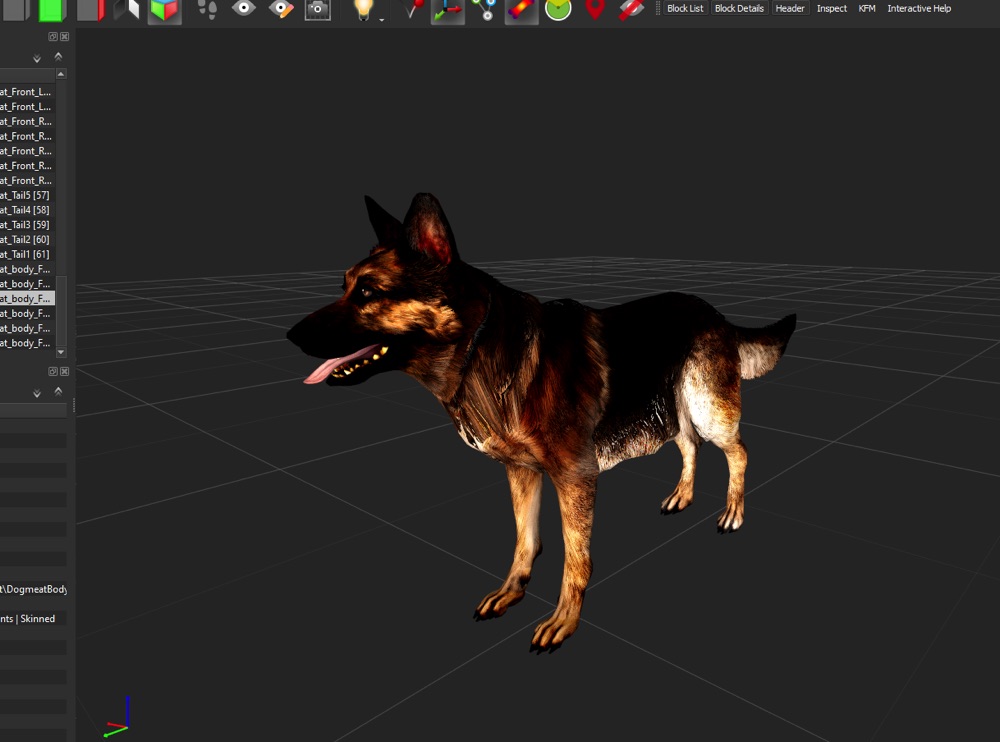This screenshot has width=1000, height=742.
Task: Open the Header tab
Action: [790, 8]
